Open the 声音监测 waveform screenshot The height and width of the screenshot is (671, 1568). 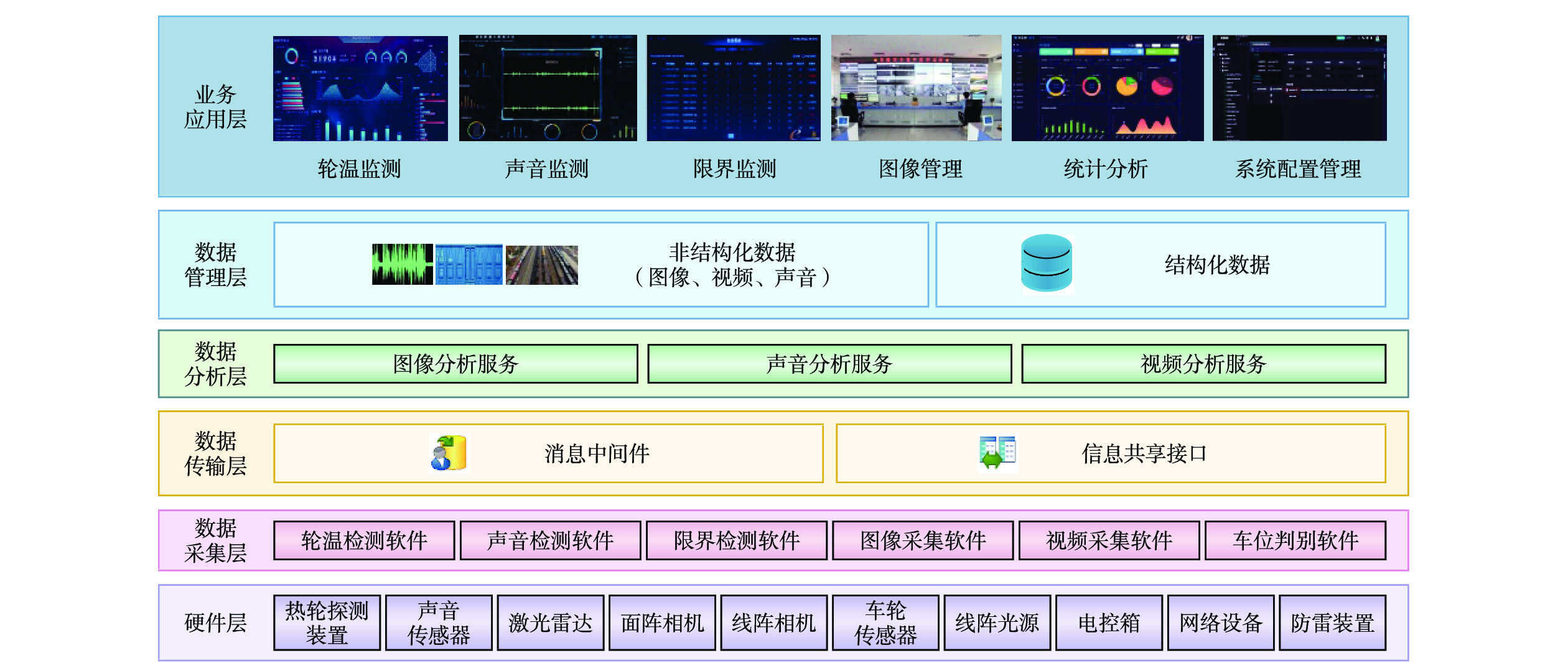point(548,88)
